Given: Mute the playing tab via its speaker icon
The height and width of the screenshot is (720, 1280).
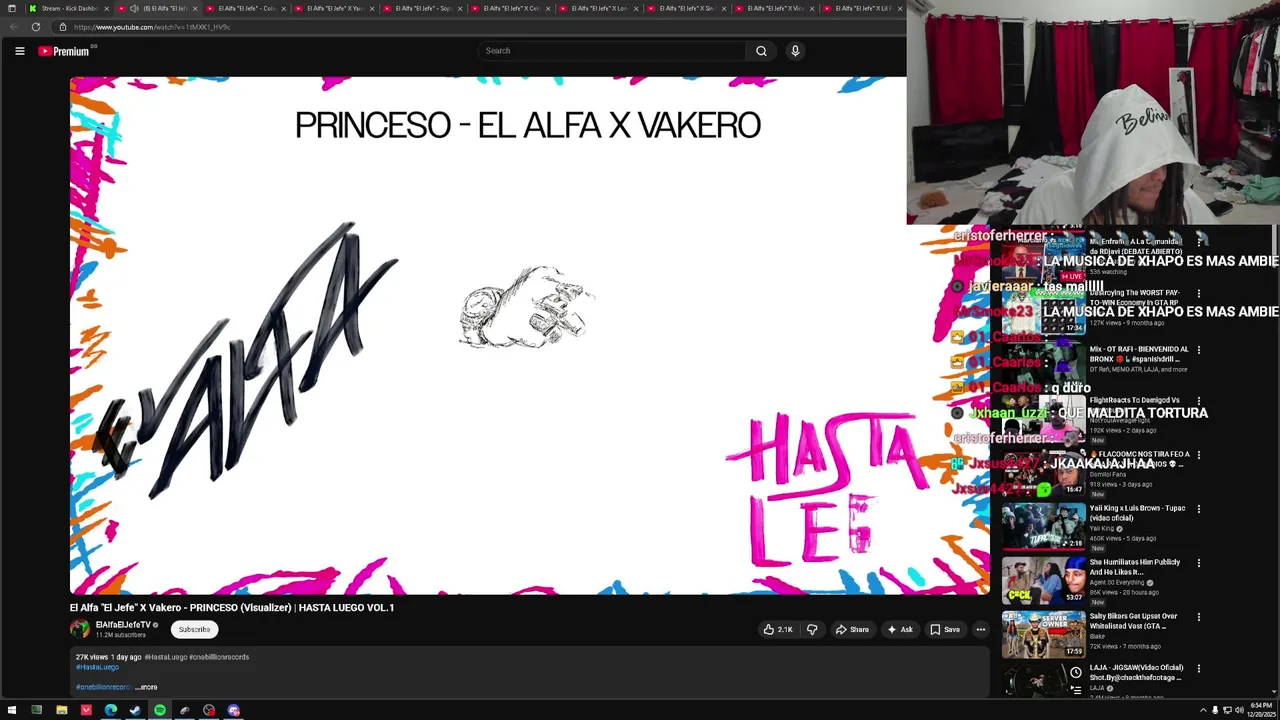Looking at the screenshot, I should [134, 8].
